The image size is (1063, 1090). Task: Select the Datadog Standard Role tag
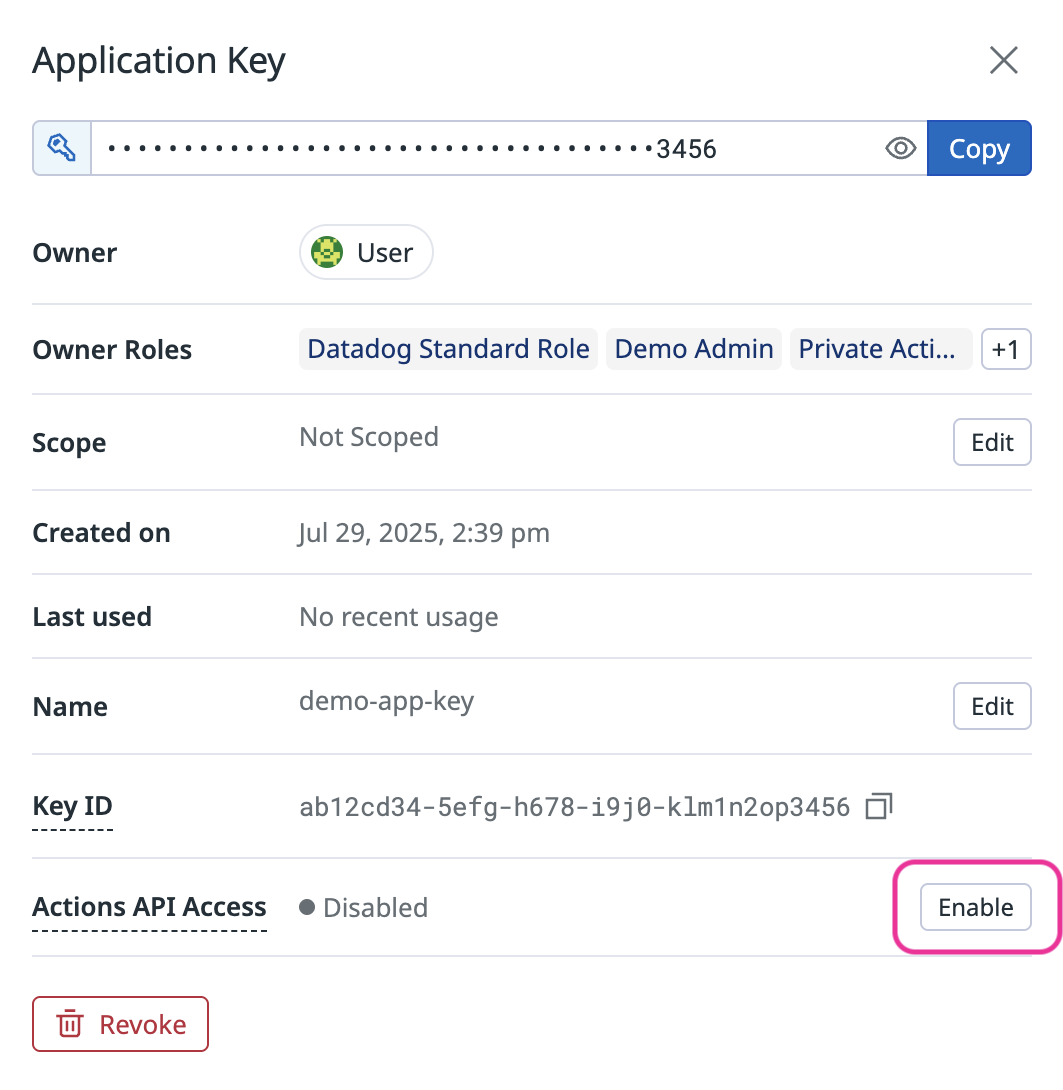coord(448,349)
